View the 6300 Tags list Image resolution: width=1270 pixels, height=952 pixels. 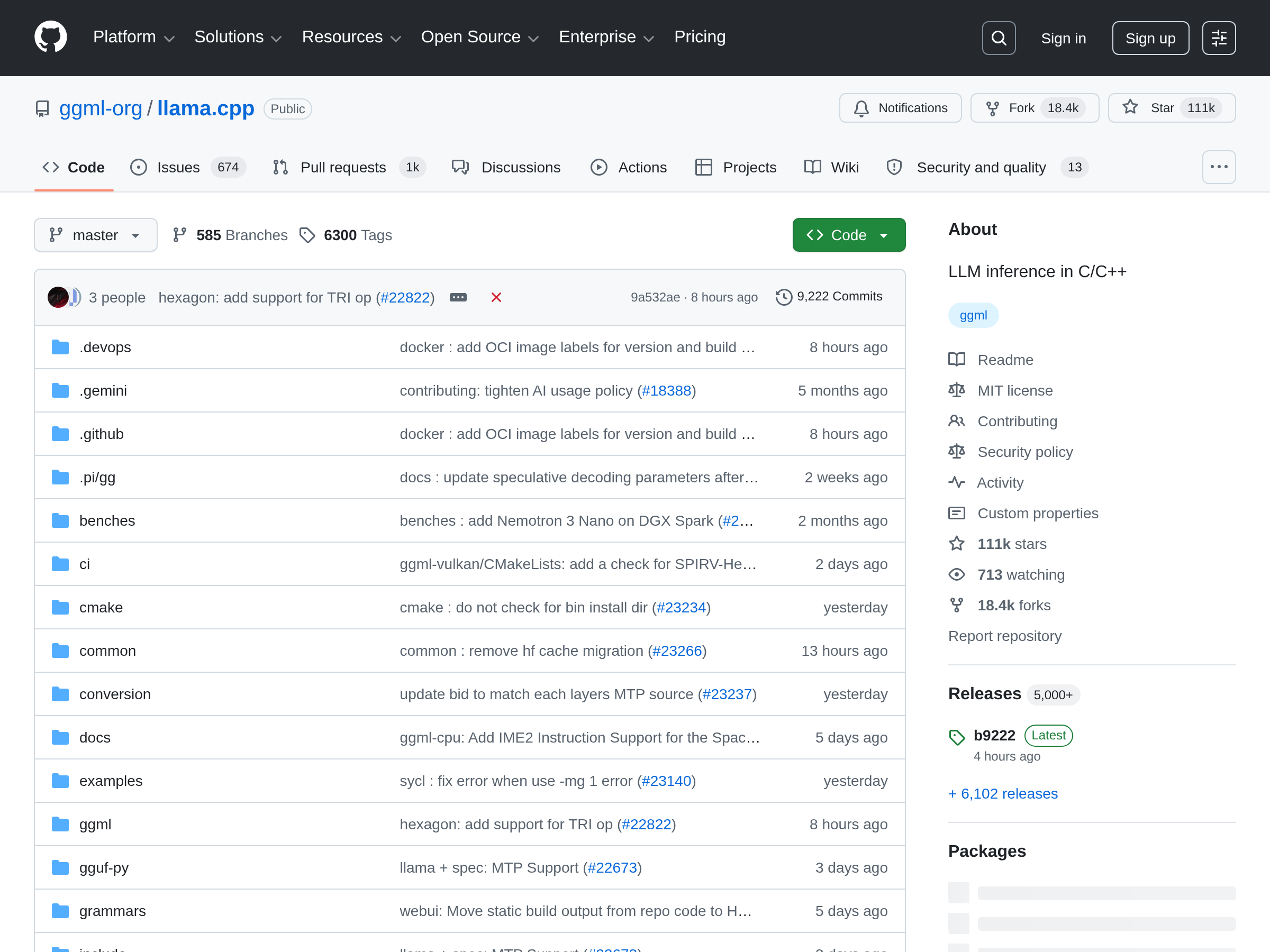tap(346, 235)
